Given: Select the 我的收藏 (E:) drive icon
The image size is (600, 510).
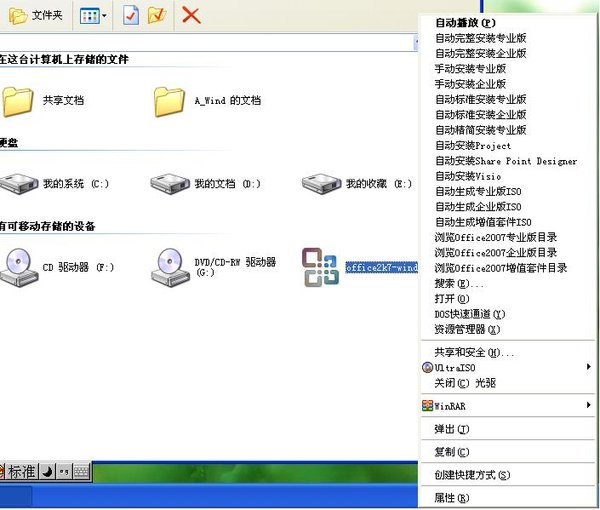Looking at the screenshot, I should [x=321, y=184].
